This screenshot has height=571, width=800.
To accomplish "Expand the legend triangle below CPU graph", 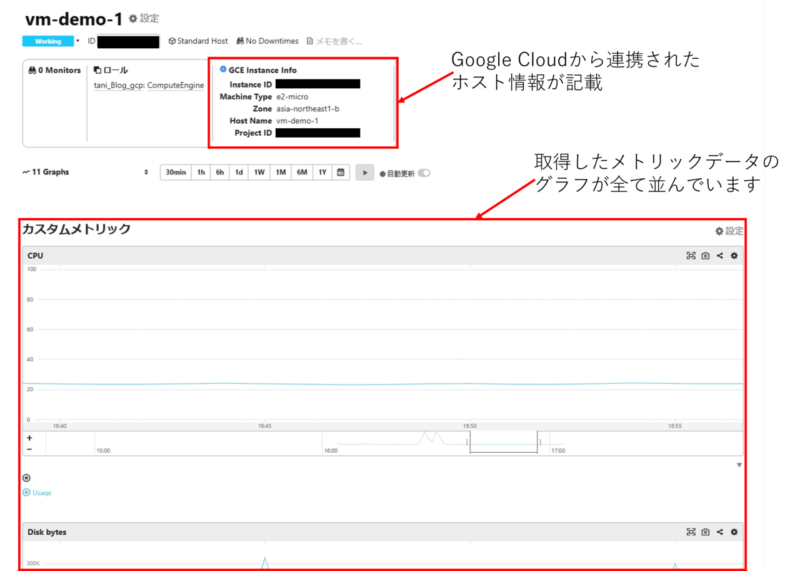I will click(739, 465).
